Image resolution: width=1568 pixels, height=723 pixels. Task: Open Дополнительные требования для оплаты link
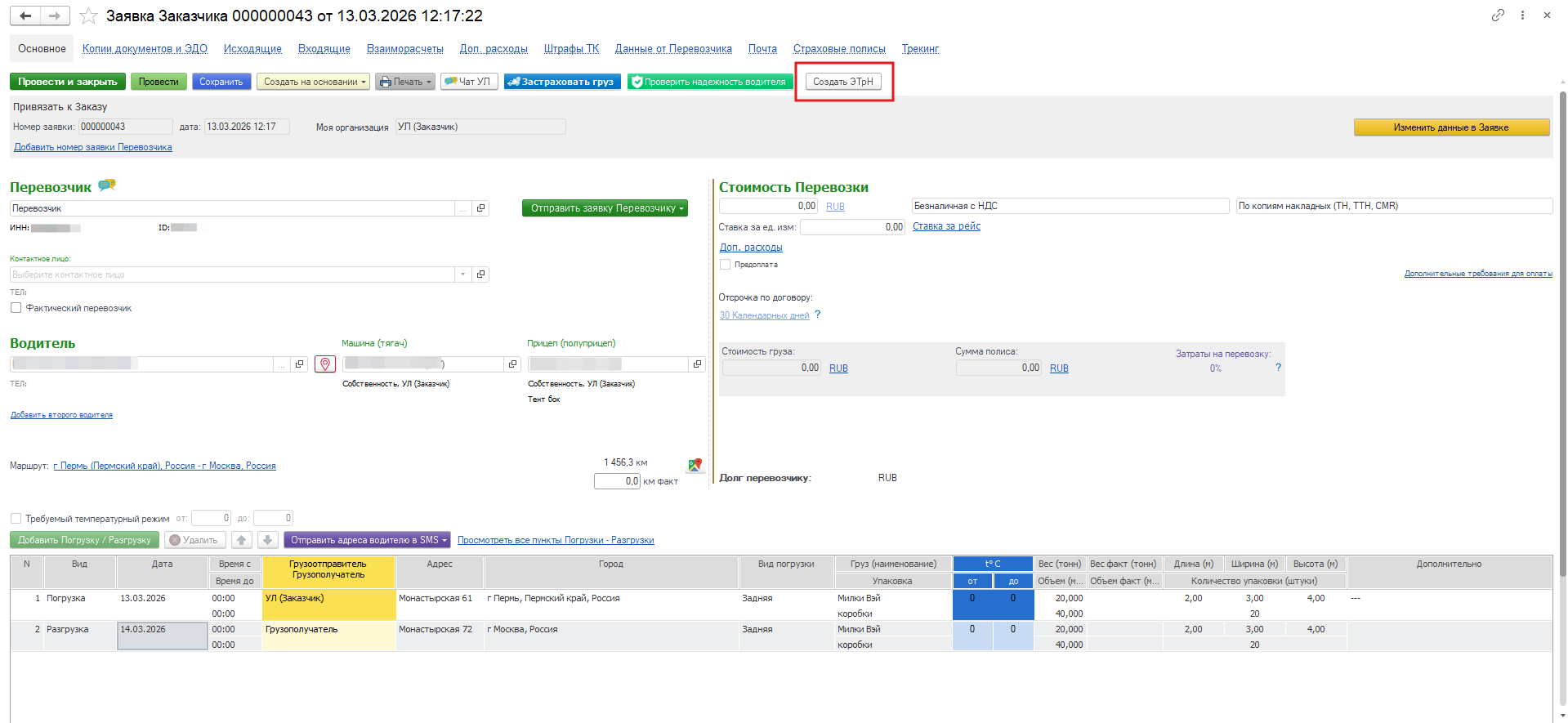coord(1478,274)
